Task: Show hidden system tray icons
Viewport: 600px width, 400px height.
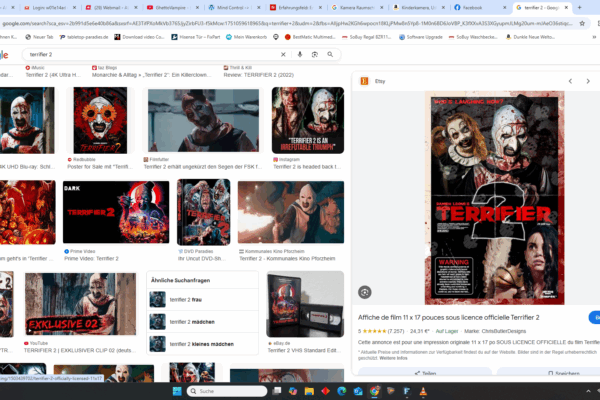Action: (x=588, y=391)
